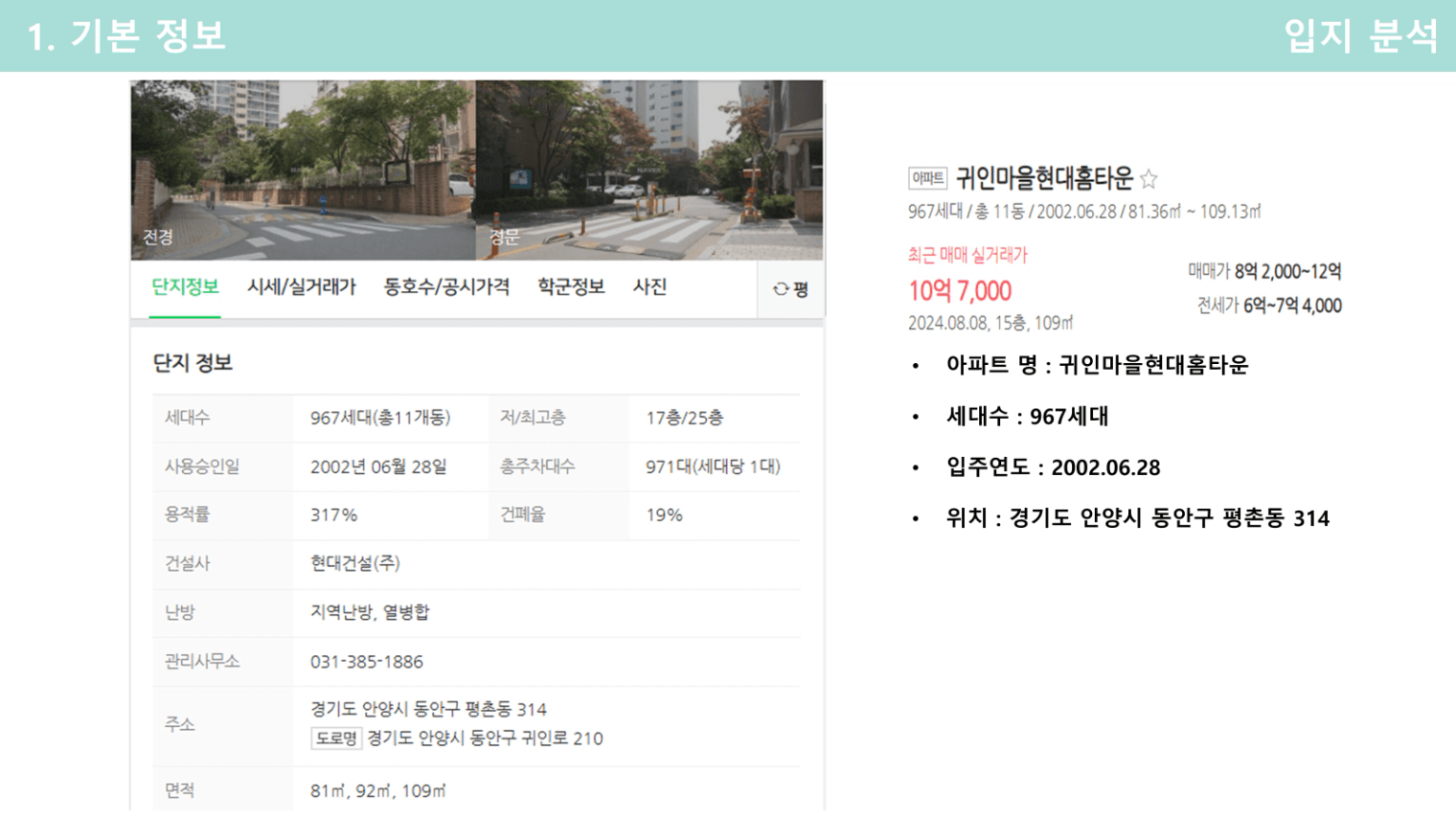Click the slide title 1. 기본 정보
This screenshot has width=1456, height=819.
126,36
